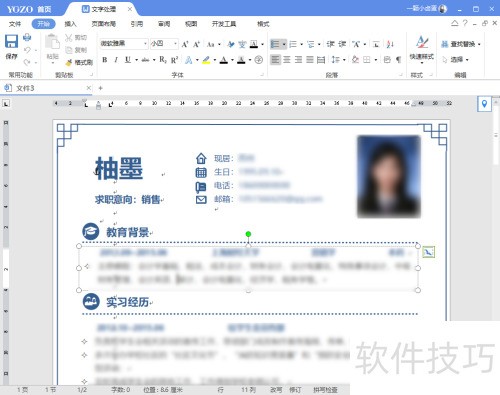Open the Highlight color dropdown arrow

[x=215, y=60]
